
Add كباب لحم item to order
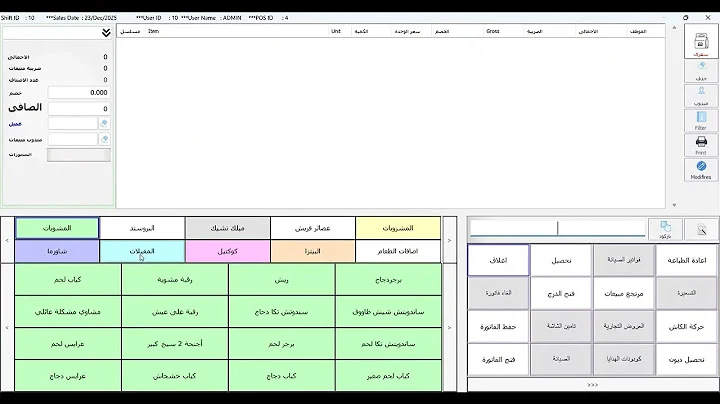click(68, 280)
